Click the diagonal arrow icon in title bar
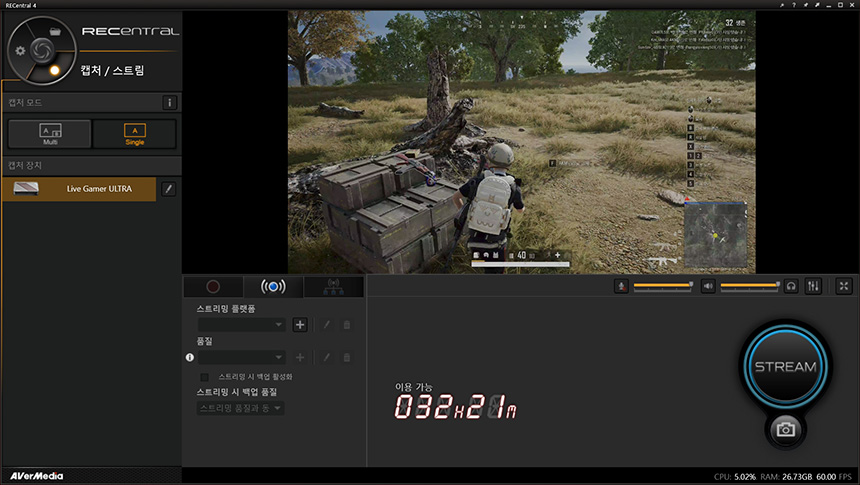 pyautogui.click(x=817, y=5)
